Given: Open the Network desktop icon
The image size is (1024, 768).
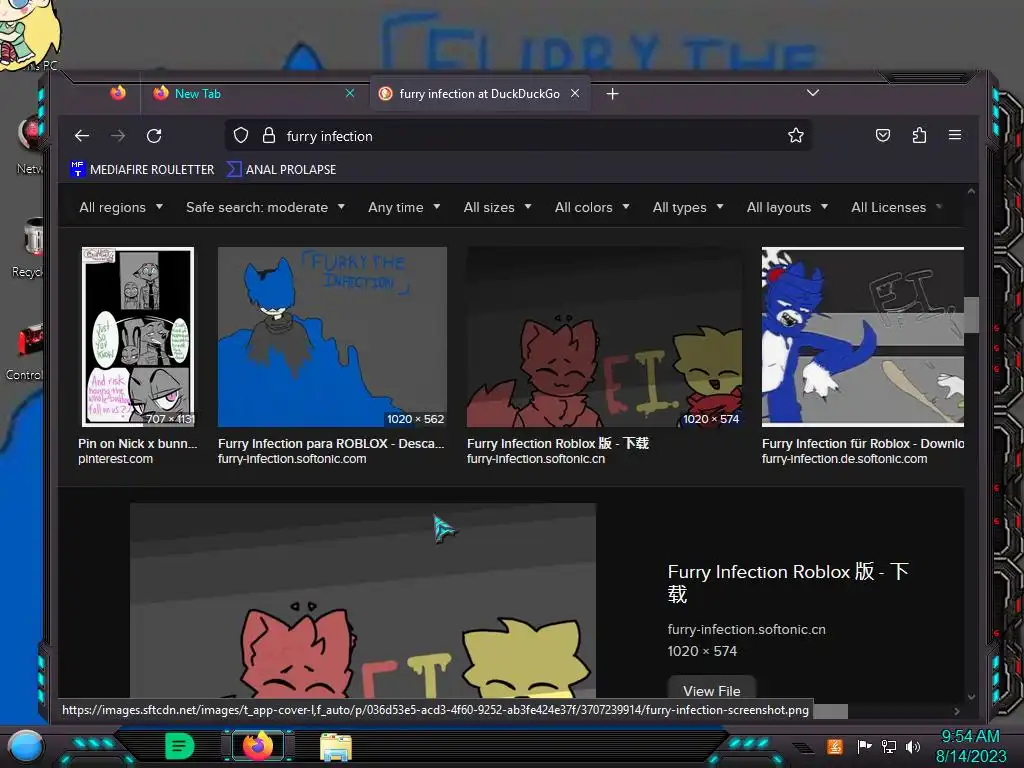Looking at the screenshot, I should click(x=29, y=144).
